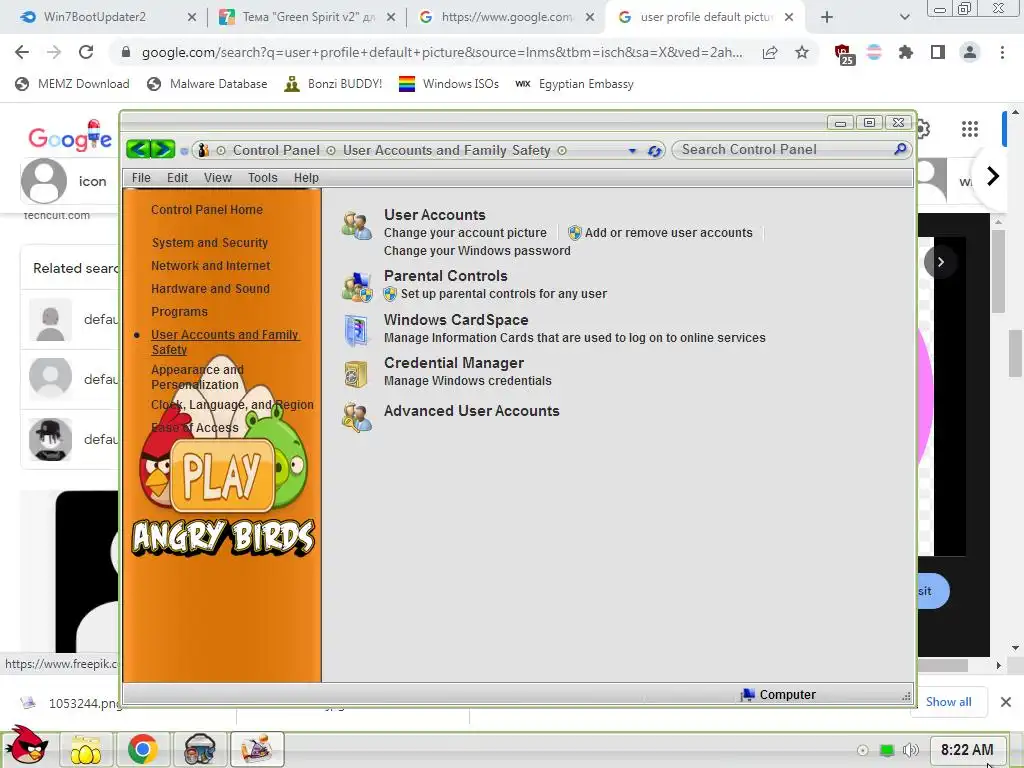The width and height of the screenshot is (1024, 768).
Task: Open the Chrome extensions puzzle icon
Action: [906, 52]
